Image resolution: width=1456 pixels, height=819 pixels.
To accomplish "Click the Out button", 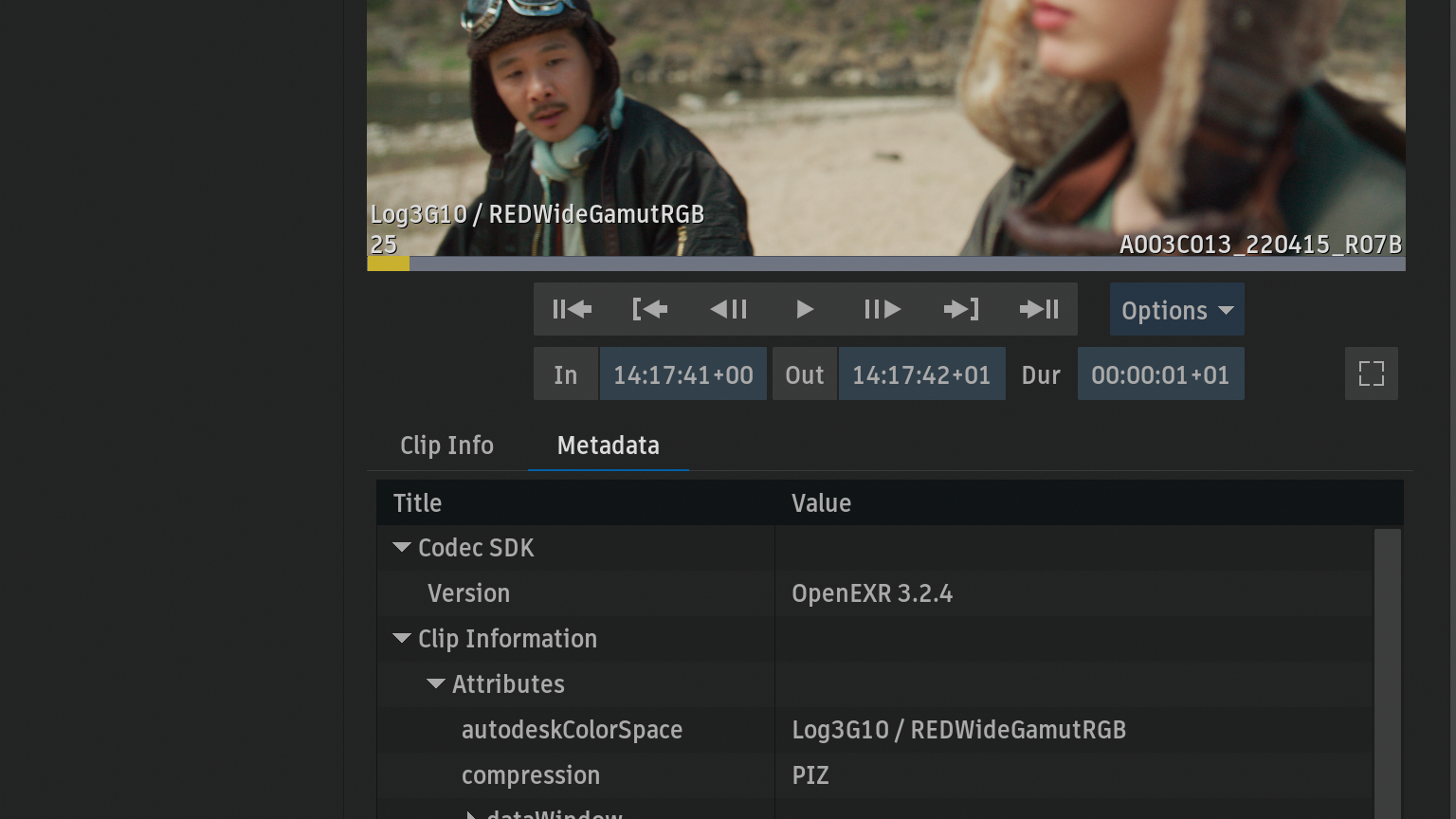I will click(x=804, y=374).
